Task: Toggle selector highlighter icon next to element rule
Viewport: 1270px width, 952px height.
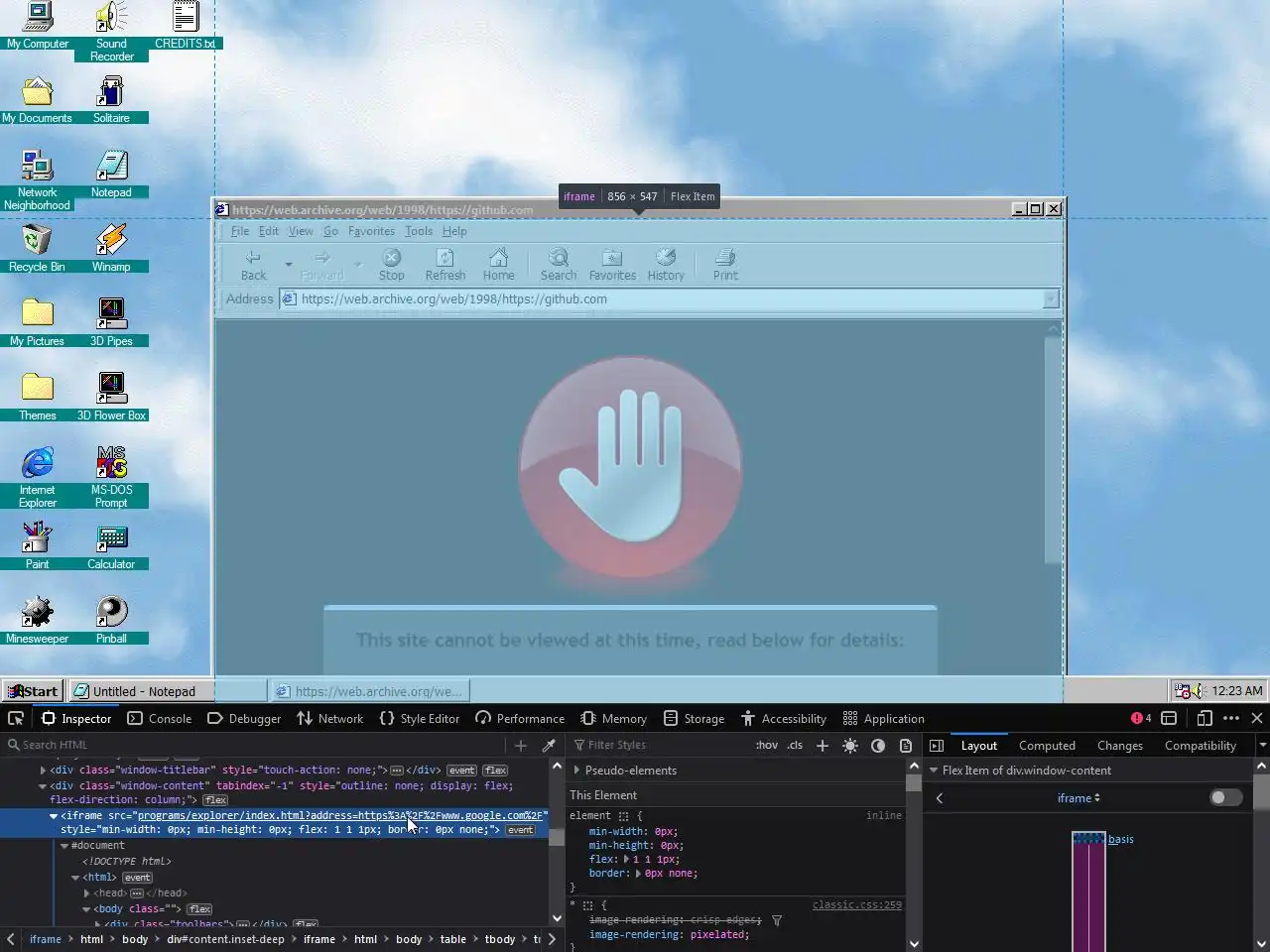Action: pos(623,815)
